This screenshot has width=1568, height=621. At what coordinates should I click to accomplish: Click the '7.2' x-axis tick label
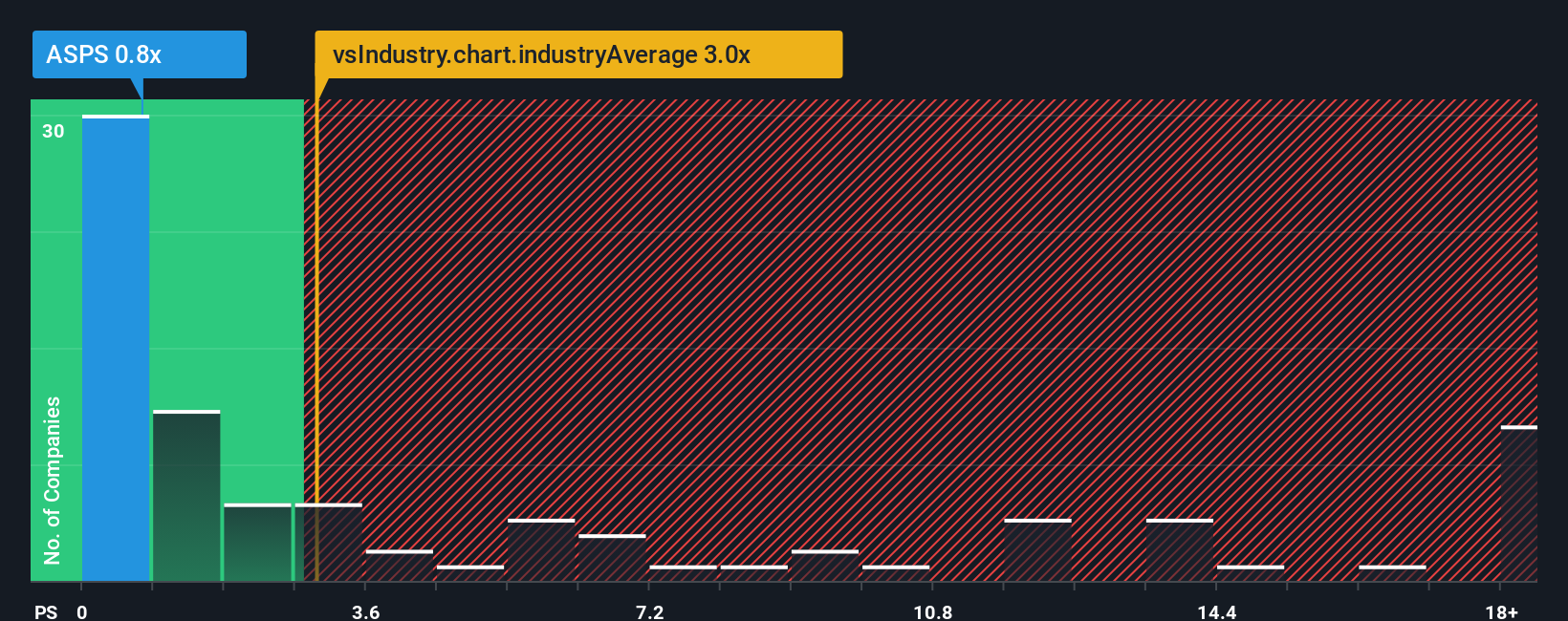pyautogui.click(x=650, y=612)
